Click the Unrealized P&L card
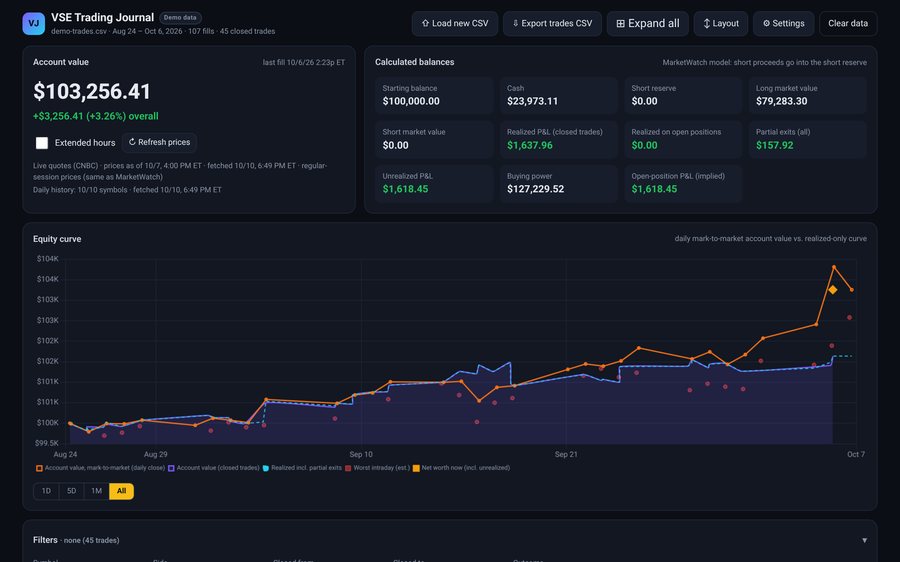 coord(435,184)
